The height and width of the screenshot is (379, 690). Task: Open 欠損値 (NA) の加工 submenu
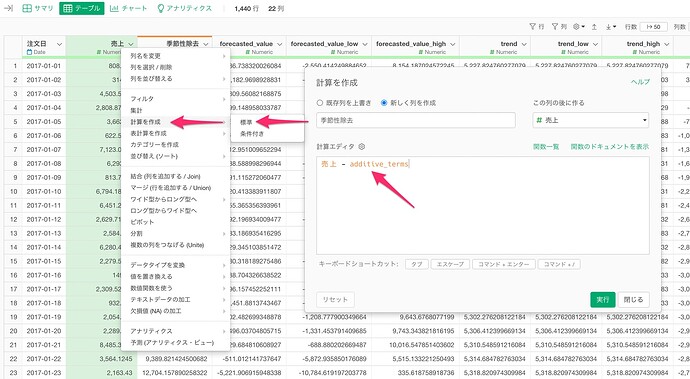tap(175, 311)
